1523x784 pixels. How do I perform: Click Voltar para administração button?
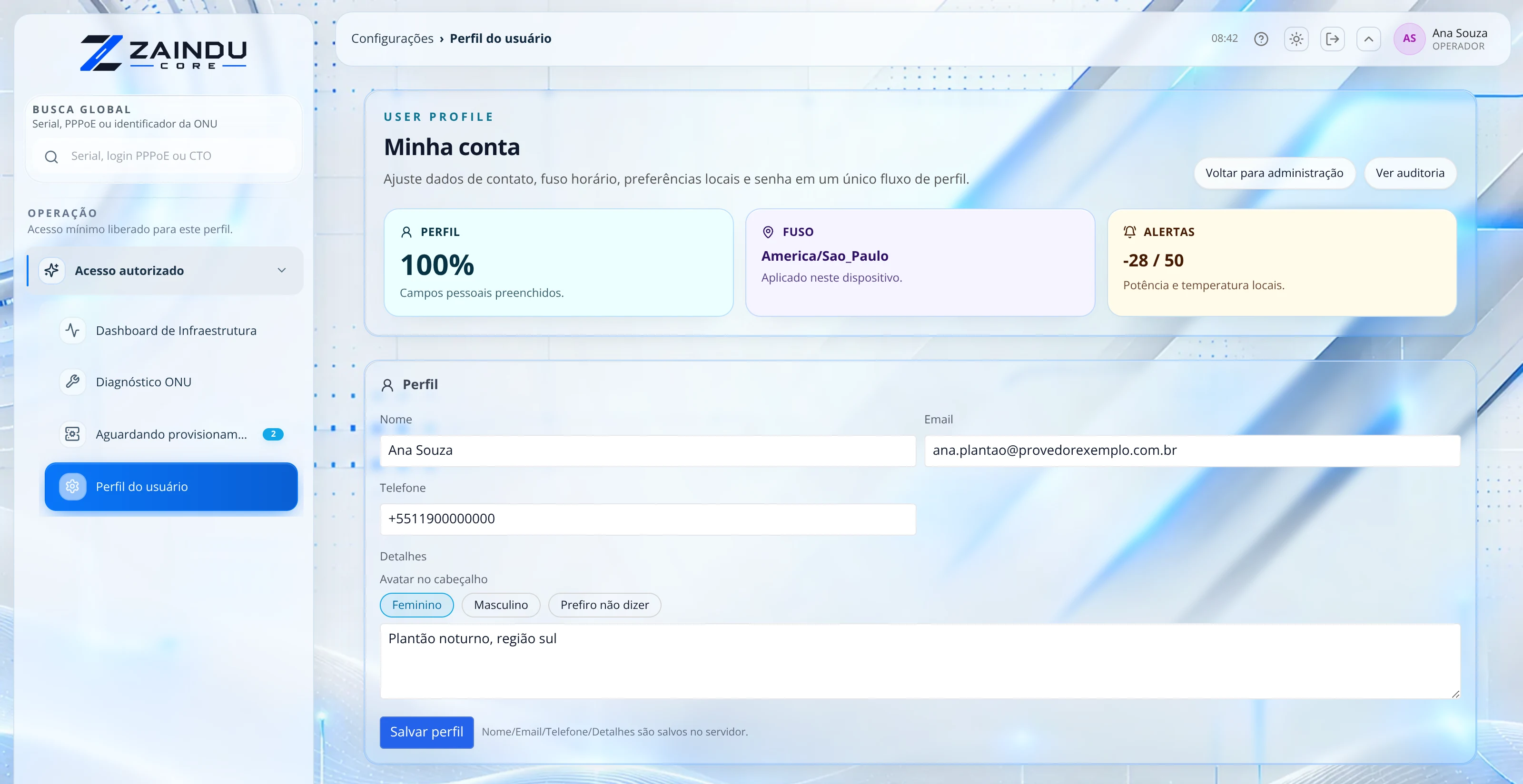[x=1274, y=173]
